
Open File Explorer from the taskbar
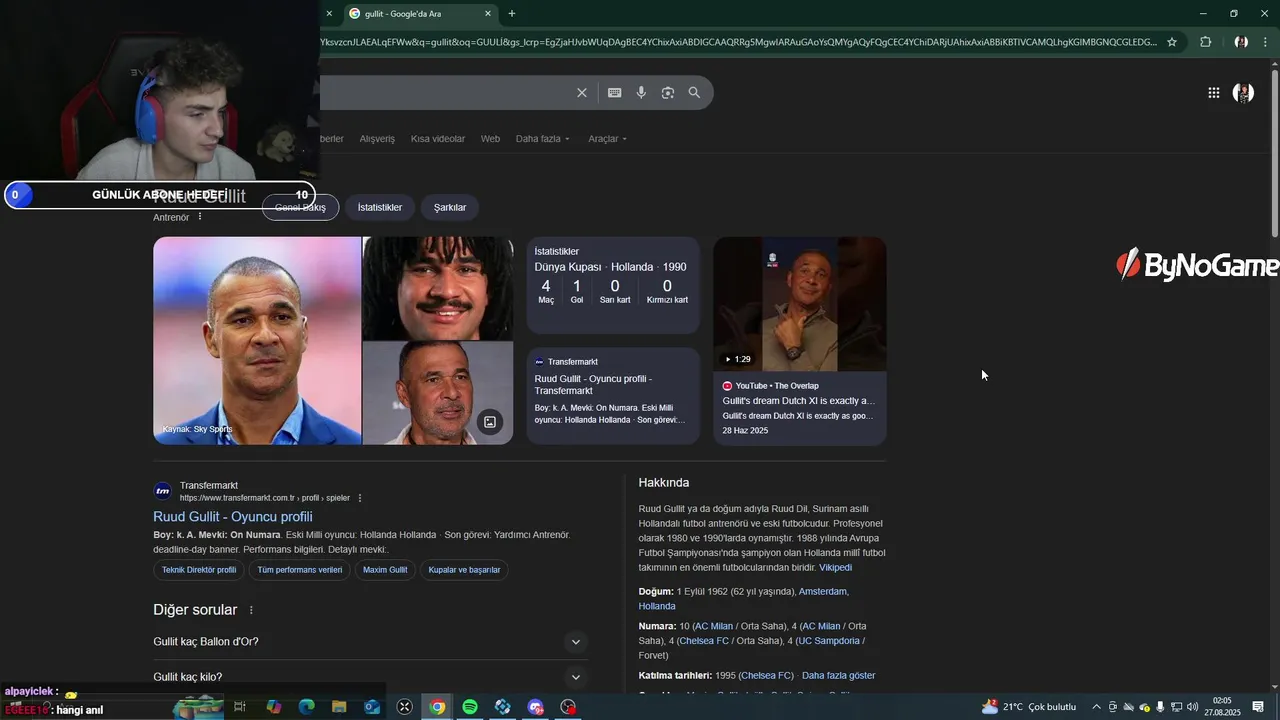(x=339, y=707)
